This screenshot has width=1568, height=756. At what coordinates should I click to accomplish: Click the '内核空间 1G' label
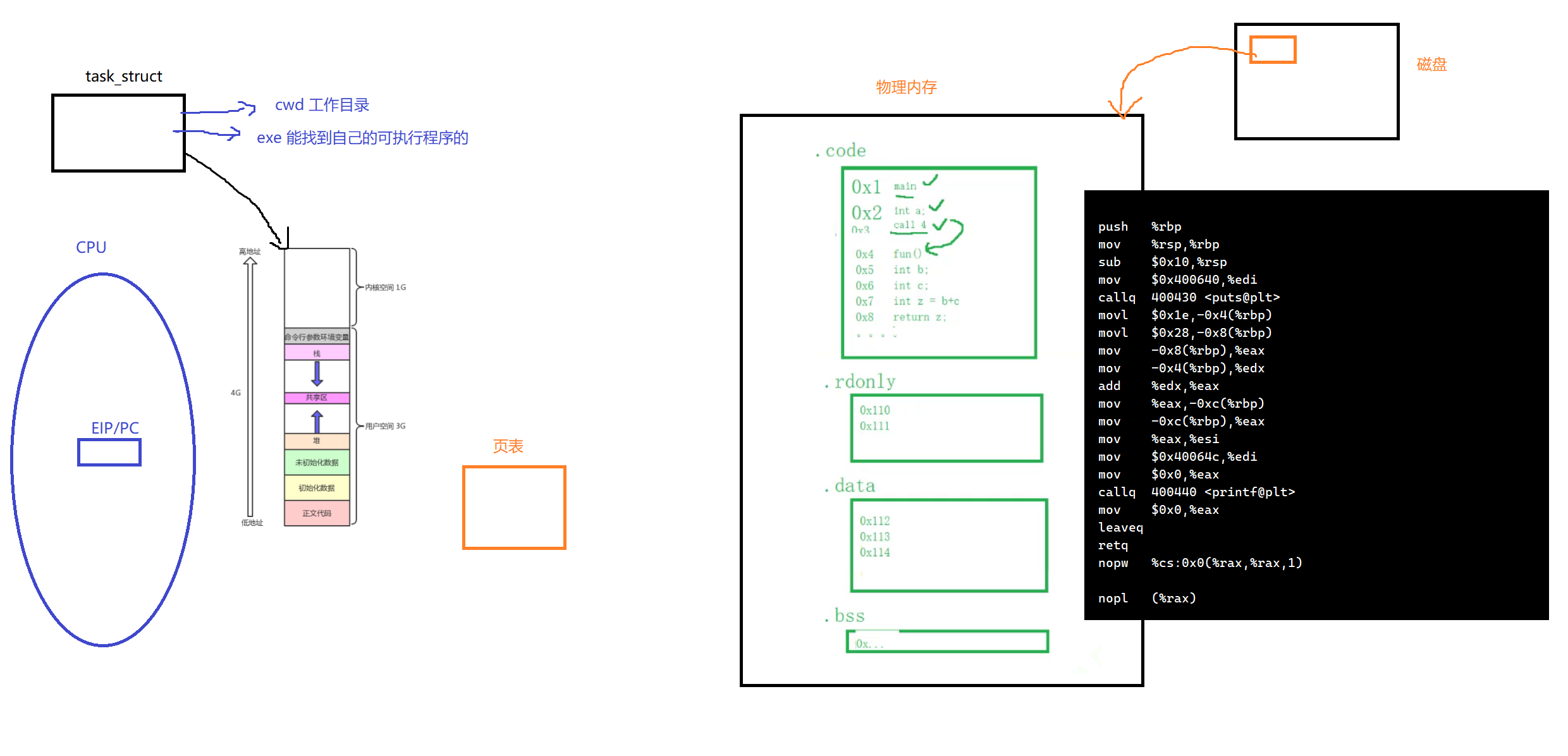point(385,288)
